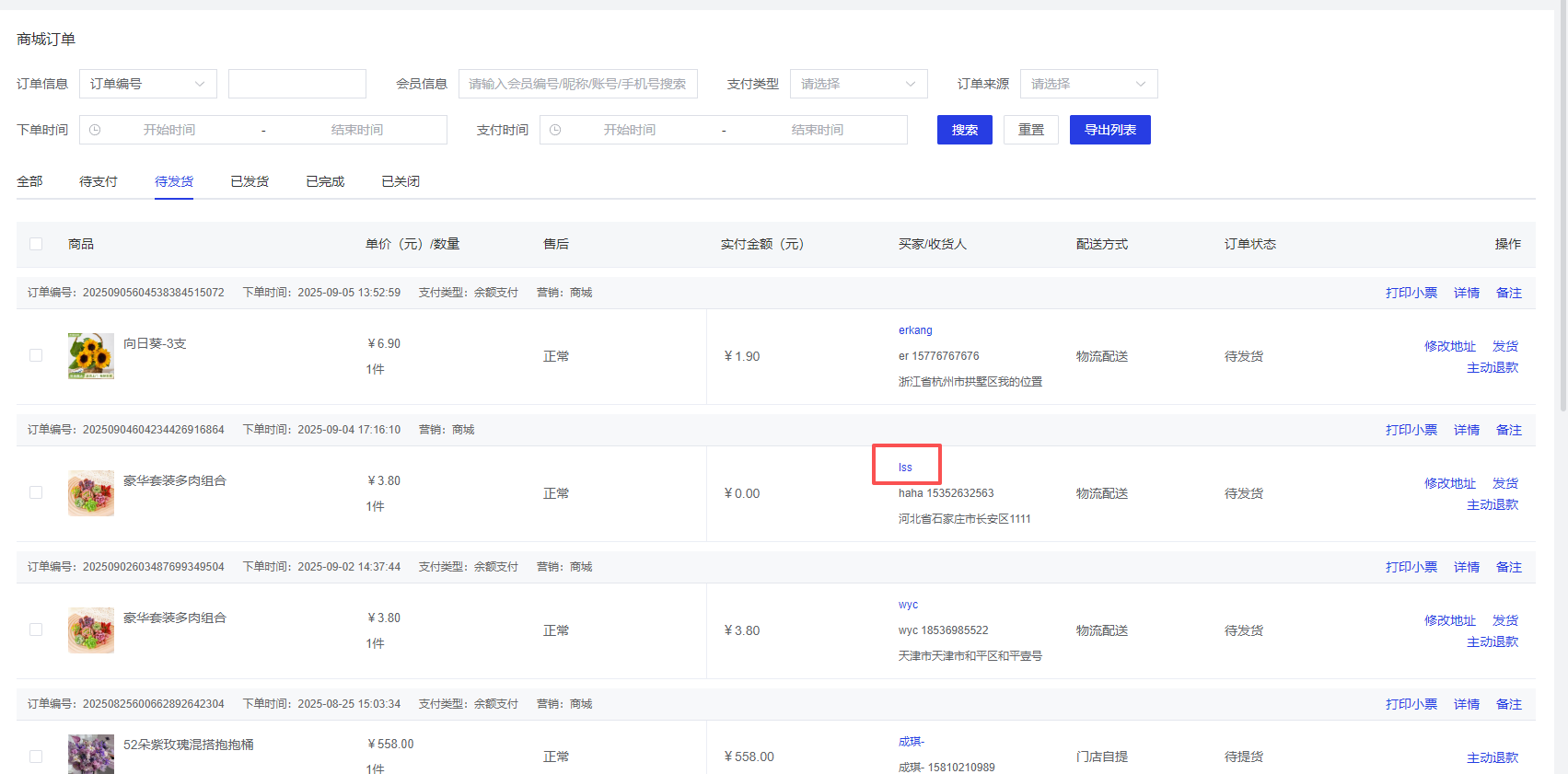Image resolution: width=1568 pixels, height=774 pixels.
Task: Click 备注 for order ending 42304
Action: coord(1509,704)
